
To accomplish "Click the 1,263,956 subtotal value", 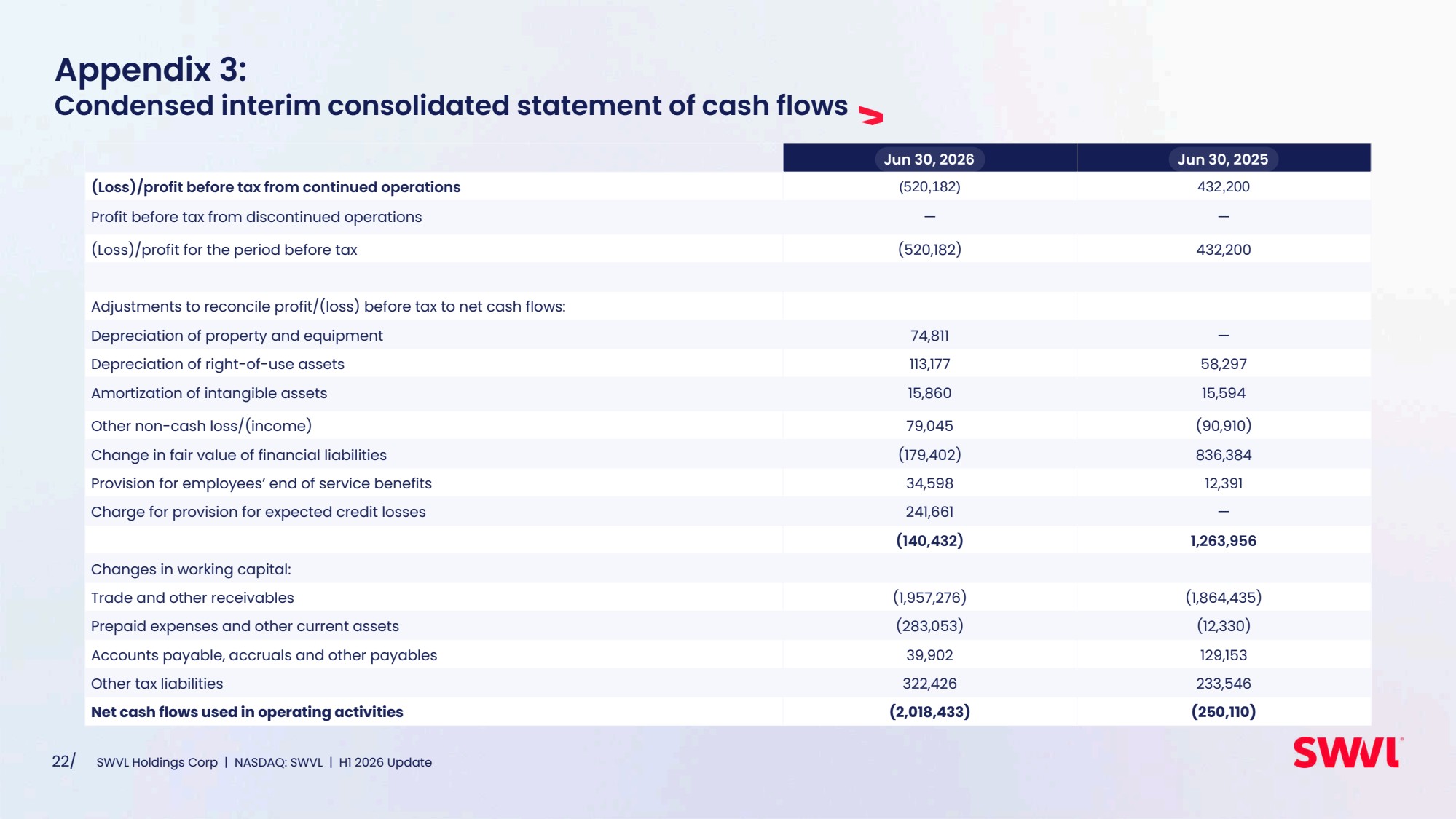I will point(1223,541).
